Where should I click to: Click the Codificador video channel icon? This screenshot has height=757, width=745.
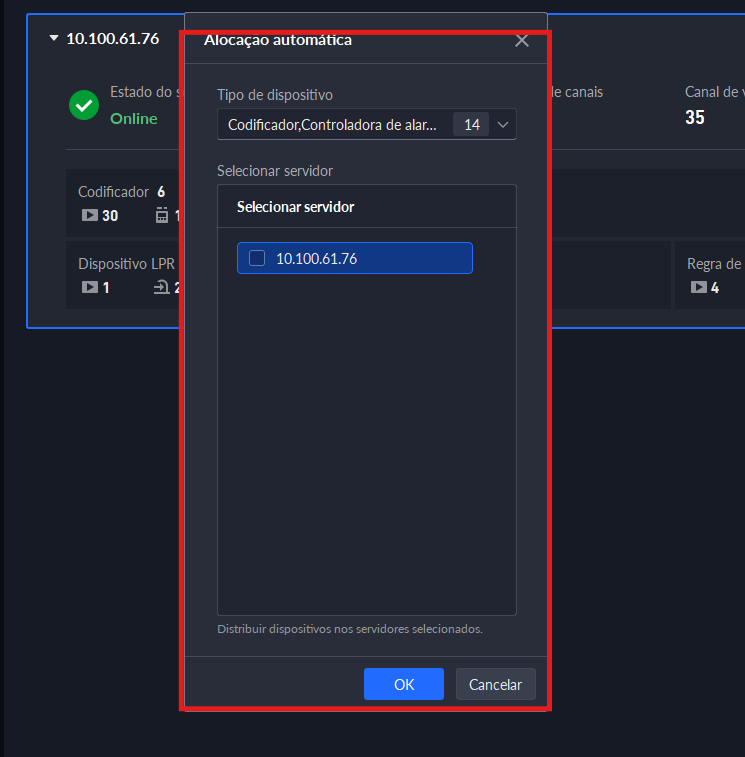(89, 215)
